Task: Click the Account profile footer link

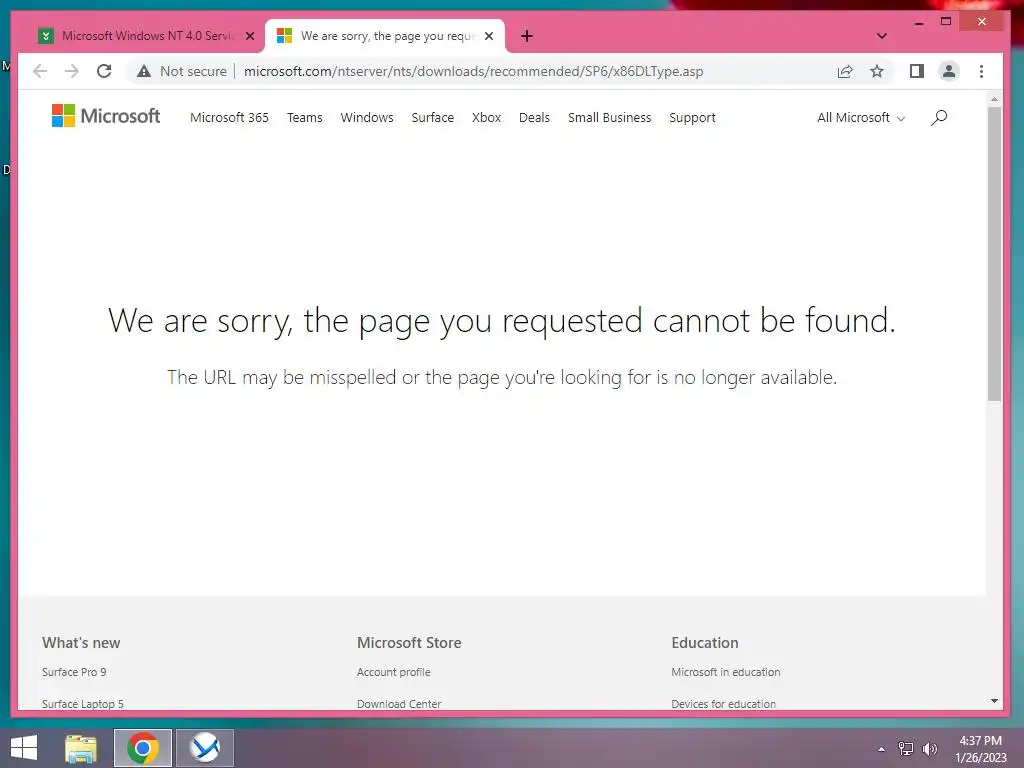Action: (x=393, y=672)
